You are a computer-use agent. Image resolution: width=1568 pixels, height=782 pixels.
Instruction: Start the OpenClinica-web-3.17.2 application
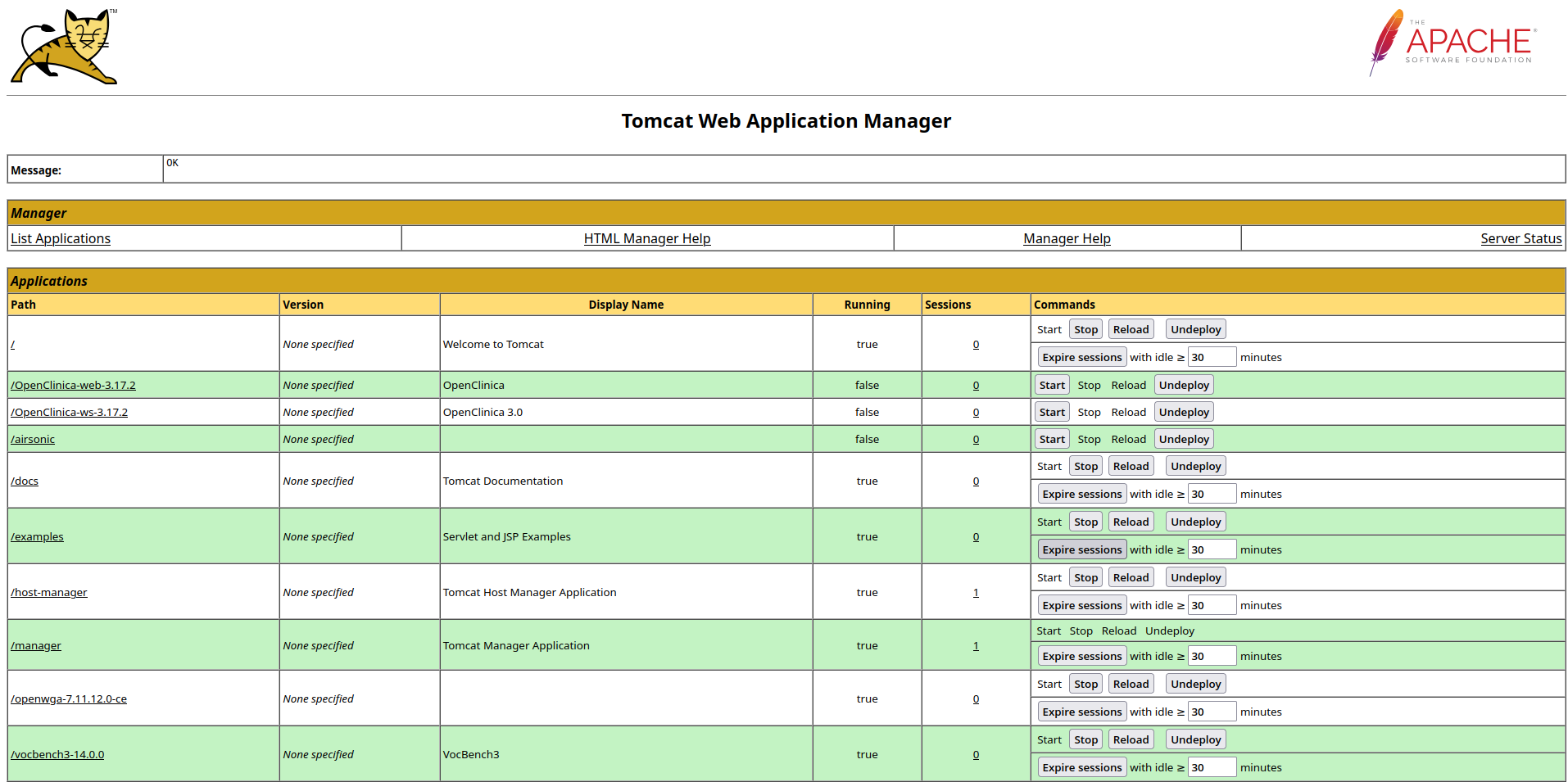click(x=1051, y=384)
